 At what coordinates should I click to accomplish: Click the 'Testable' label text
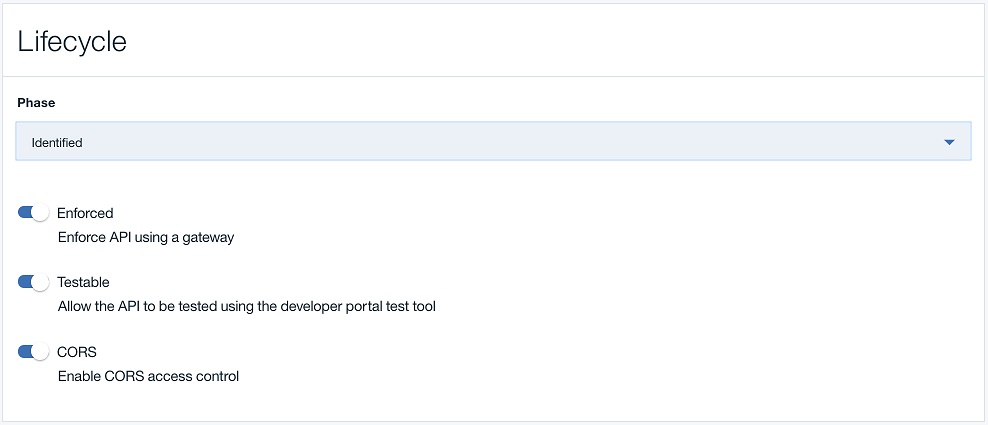(x=83, y=282)
